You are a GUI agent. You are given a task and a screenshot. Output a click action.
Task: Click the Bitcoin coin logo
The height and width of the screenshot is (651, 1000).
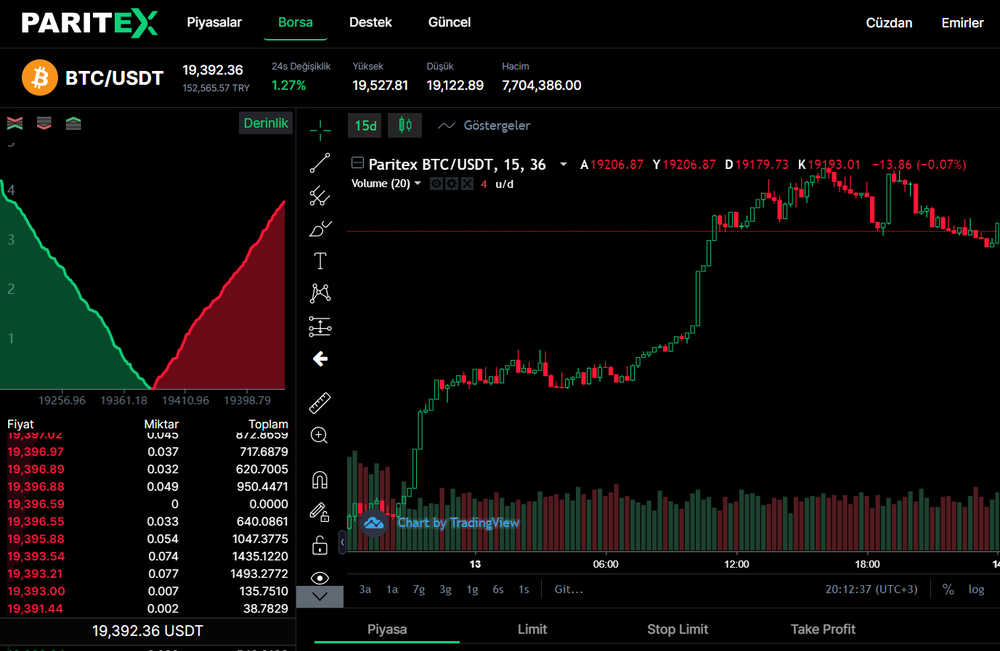(40, 78)
